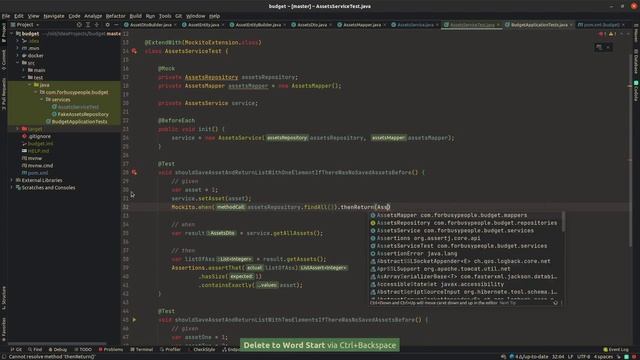The image size is (640, 360).
Task: Expand Scratches and Consoles node
Action: 11,187
